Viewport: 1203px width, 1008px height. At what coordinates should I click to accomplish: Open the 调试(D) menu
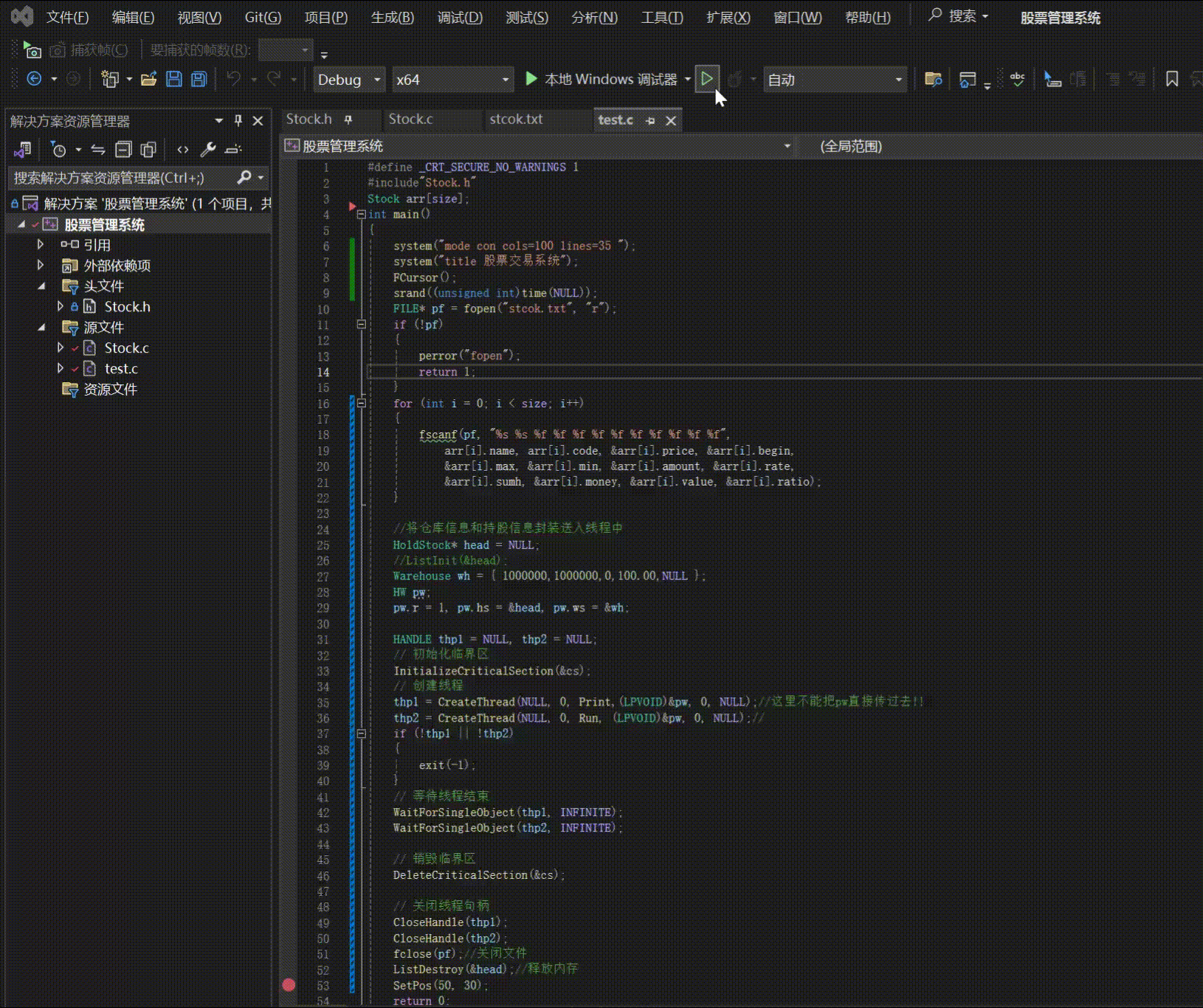coord(459,18)
